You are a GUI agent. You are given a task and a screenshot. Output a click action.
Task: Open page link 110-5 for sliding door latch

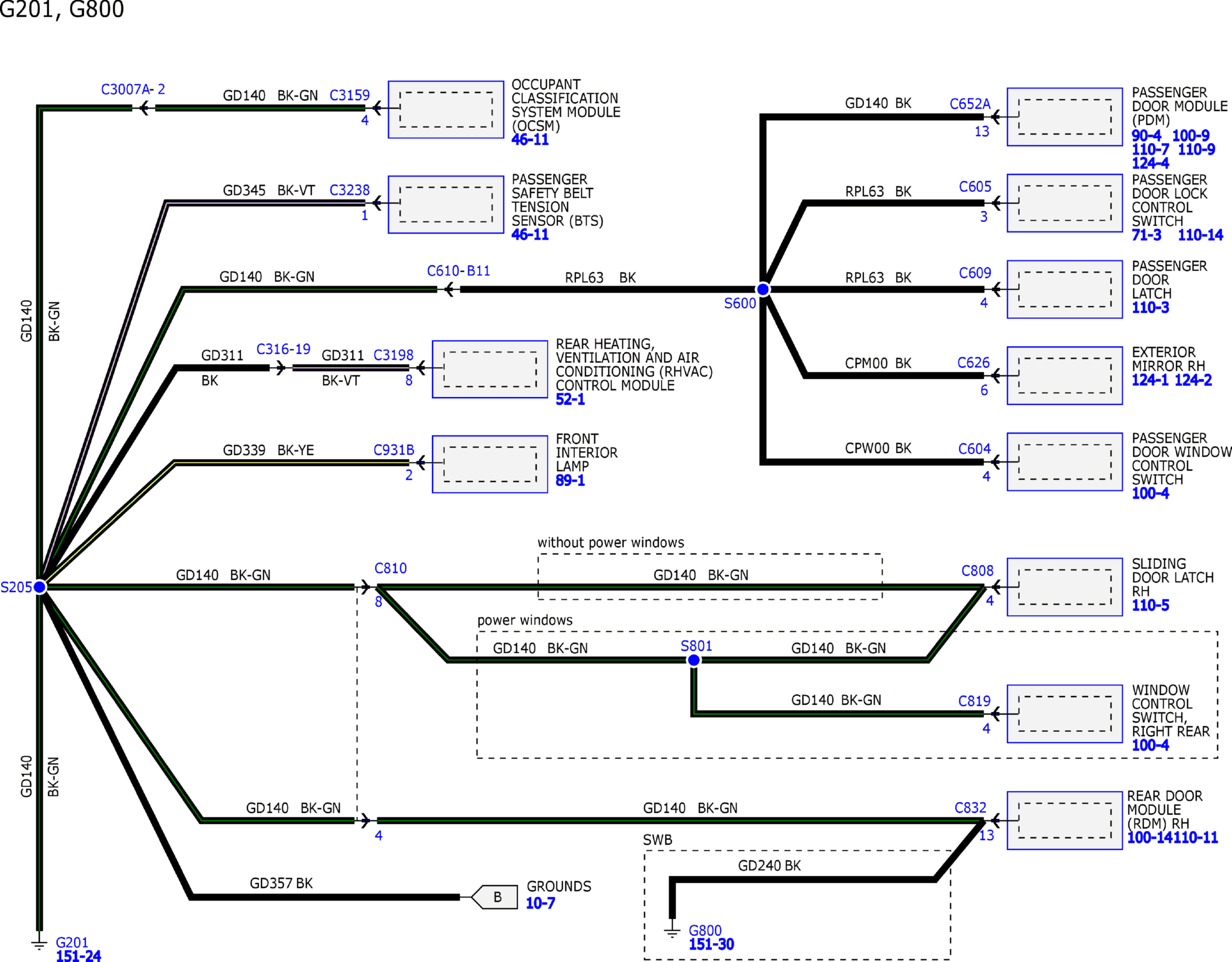click(1150, 605)
